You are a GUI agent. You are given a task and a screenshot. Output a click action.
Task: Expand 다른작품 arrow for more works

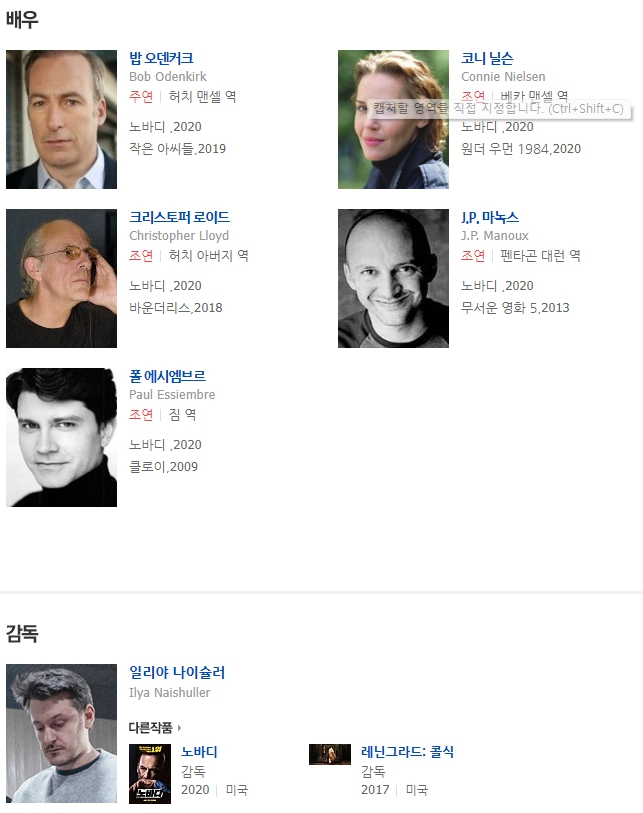coord(179,728)
